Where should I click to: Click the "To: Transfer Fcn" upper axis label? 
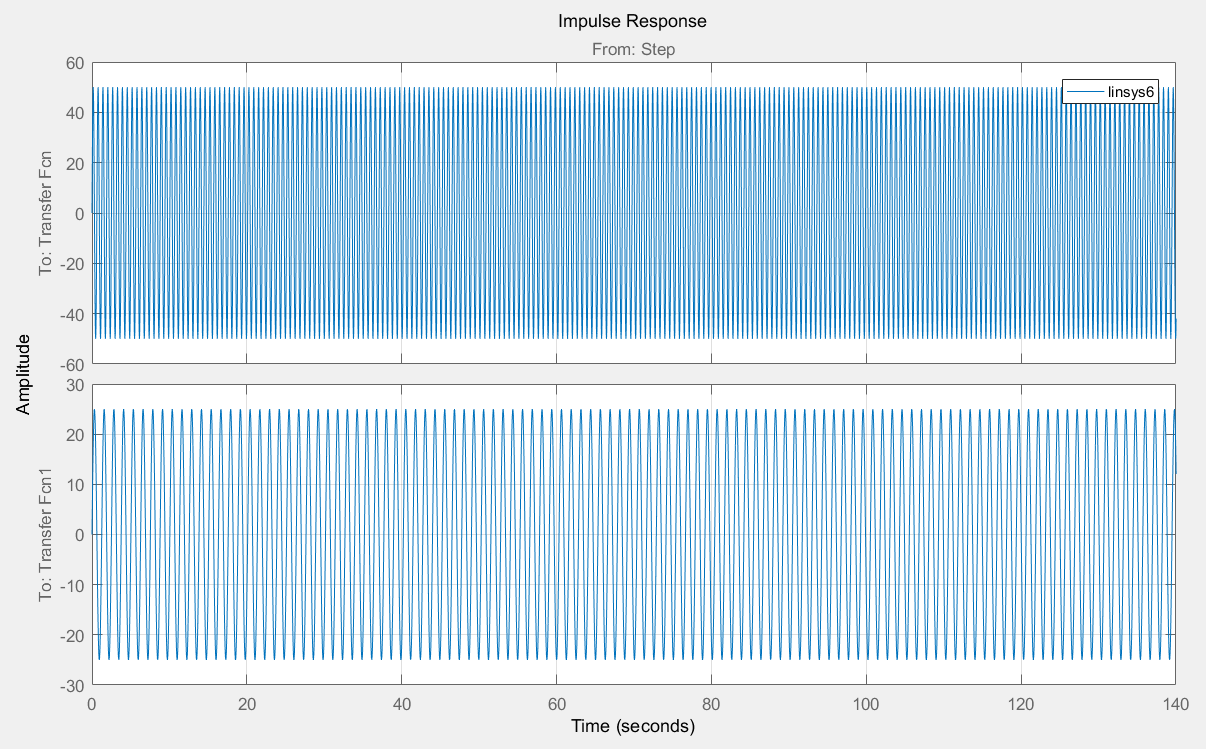pyautogui.click(x=45, y=213)
